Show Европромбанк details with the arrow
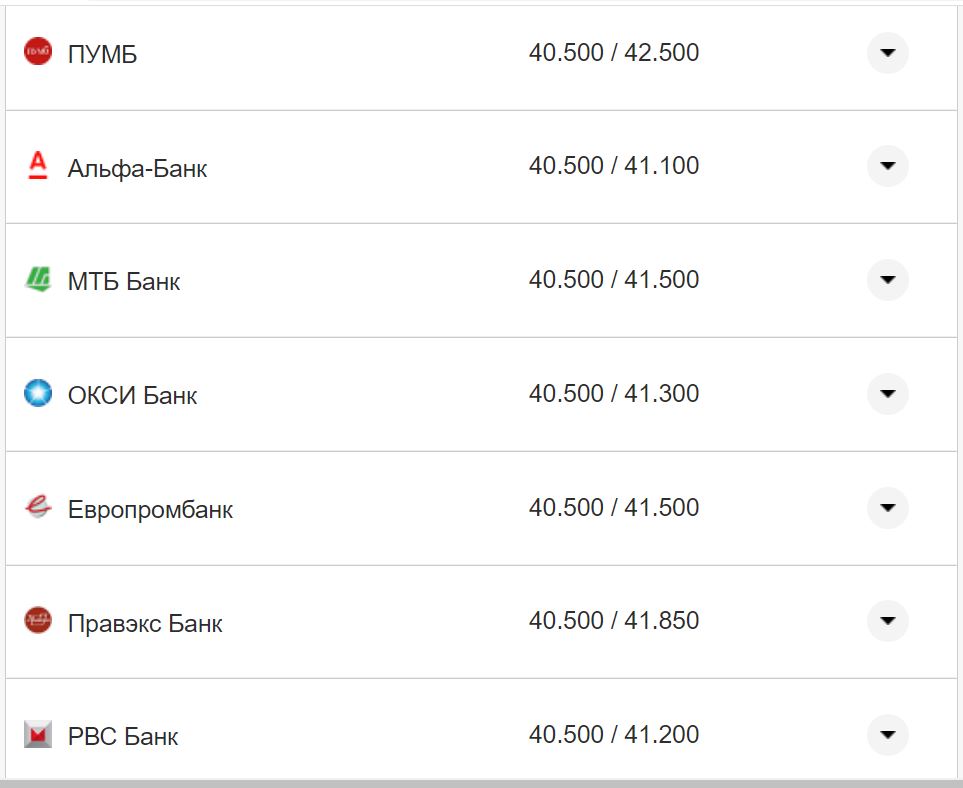Viewport: 963px width, 788px height. 887,508
